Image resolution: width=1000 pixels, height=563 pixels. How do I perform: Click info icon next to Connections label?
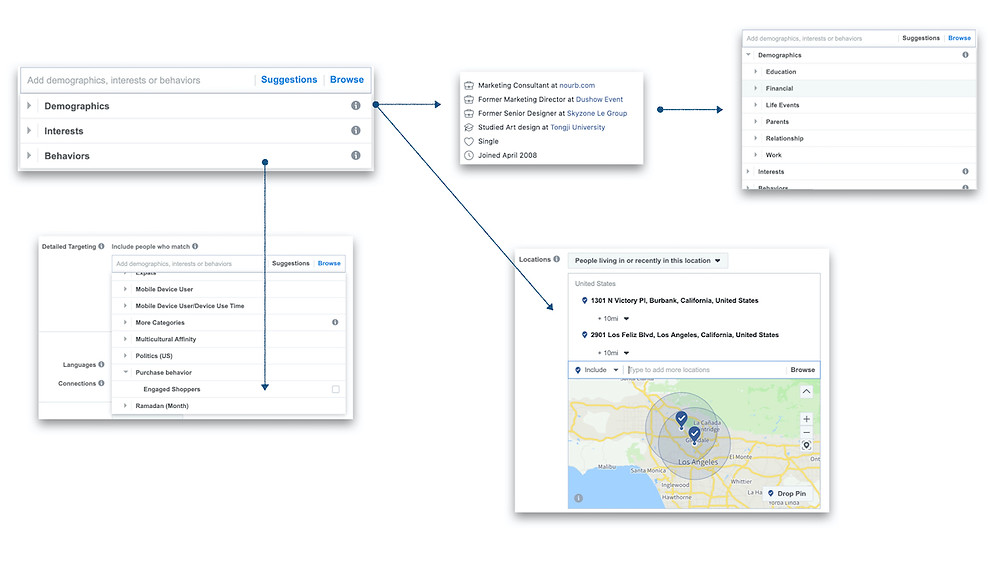tap(101, 383)
